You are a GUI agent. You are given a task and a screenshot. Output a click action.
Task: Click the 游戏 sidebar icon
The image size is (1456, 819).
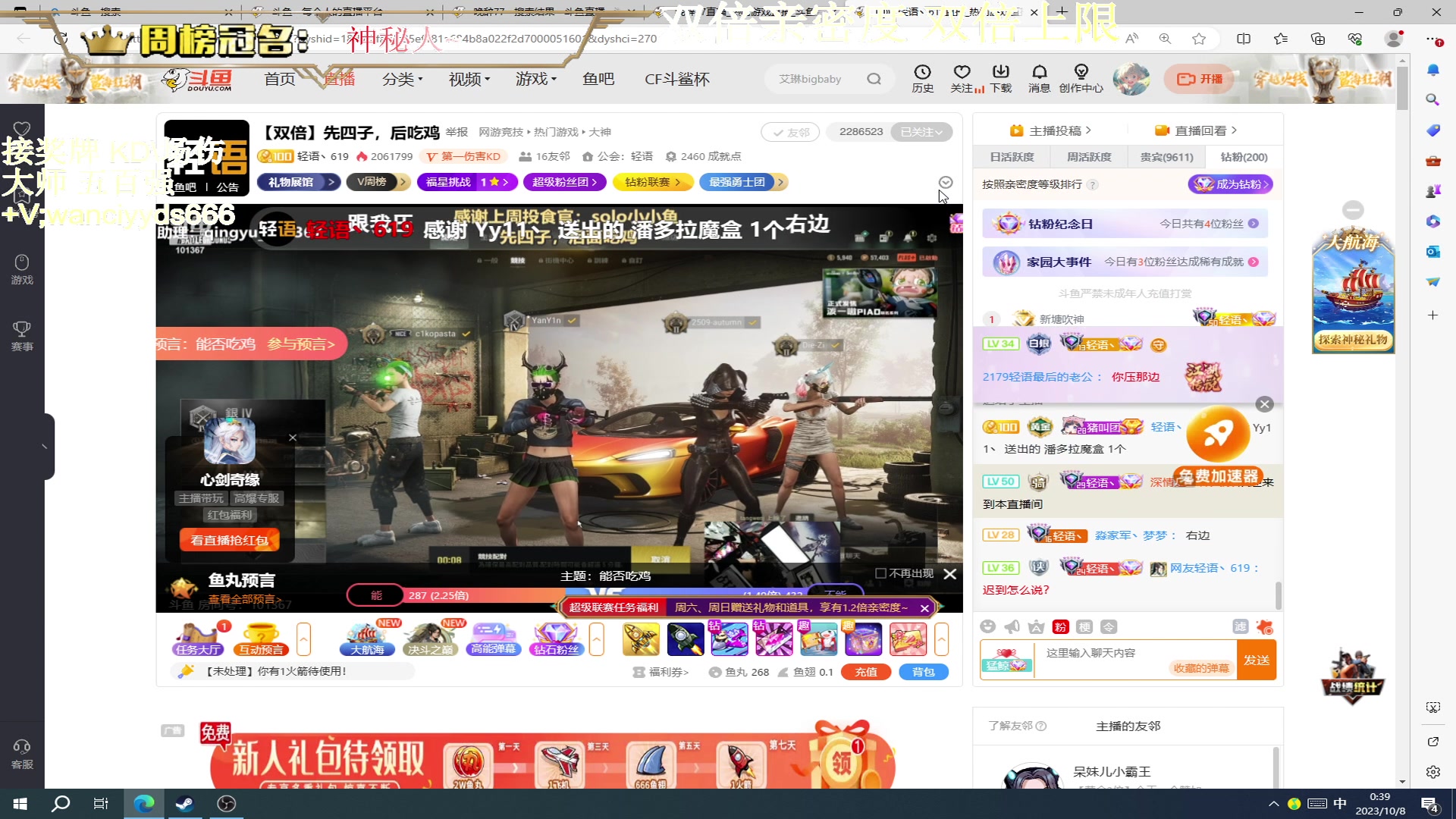point(22,269)
